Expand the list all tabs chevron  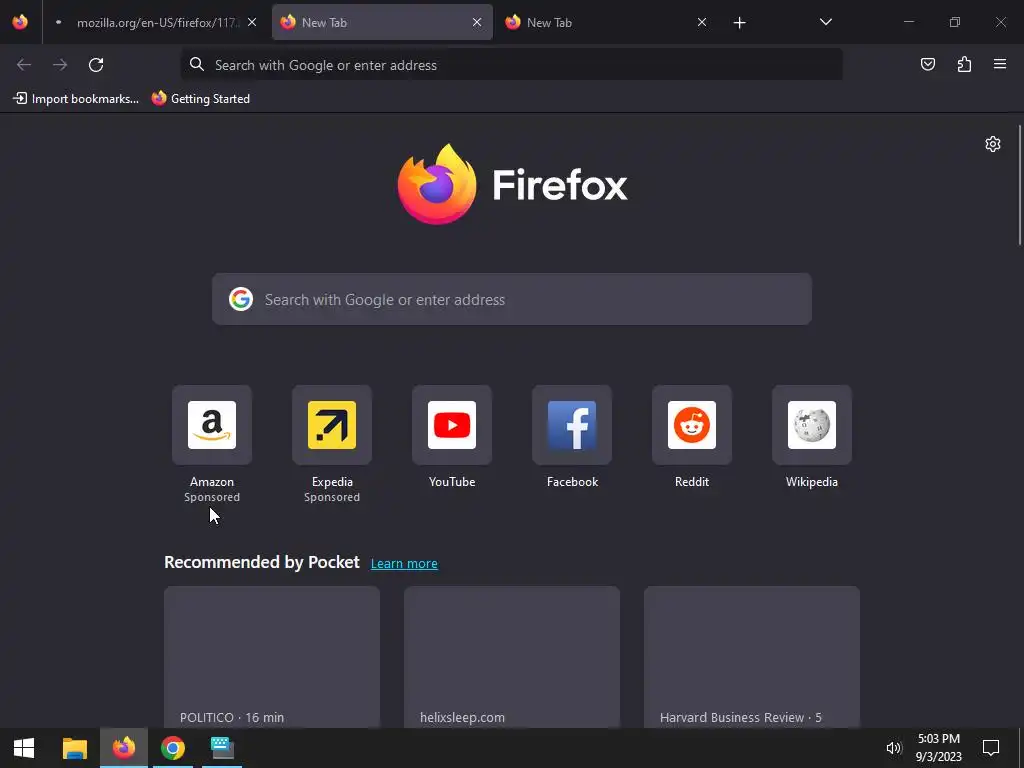click(825, 22)
